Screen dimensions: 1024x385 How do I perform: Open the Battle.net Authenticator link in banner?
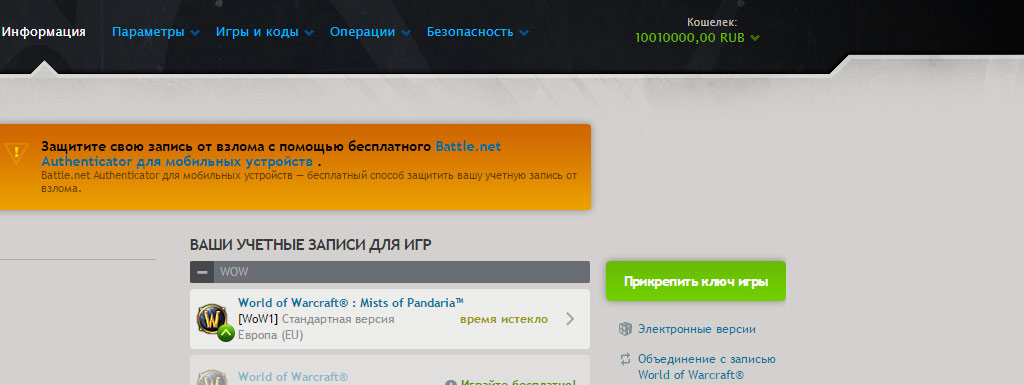pyautogui.click(x=271, y=153)
